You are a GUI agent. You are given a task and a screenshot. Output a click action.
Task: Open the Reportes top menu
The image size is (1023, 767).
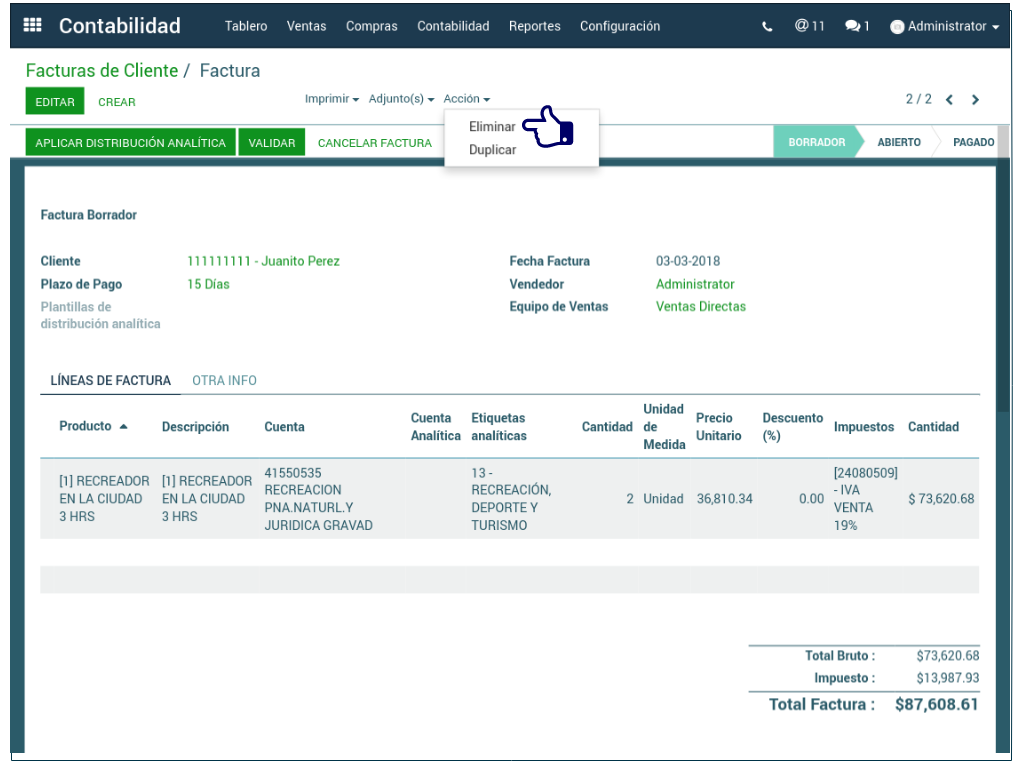click(534, 26)
